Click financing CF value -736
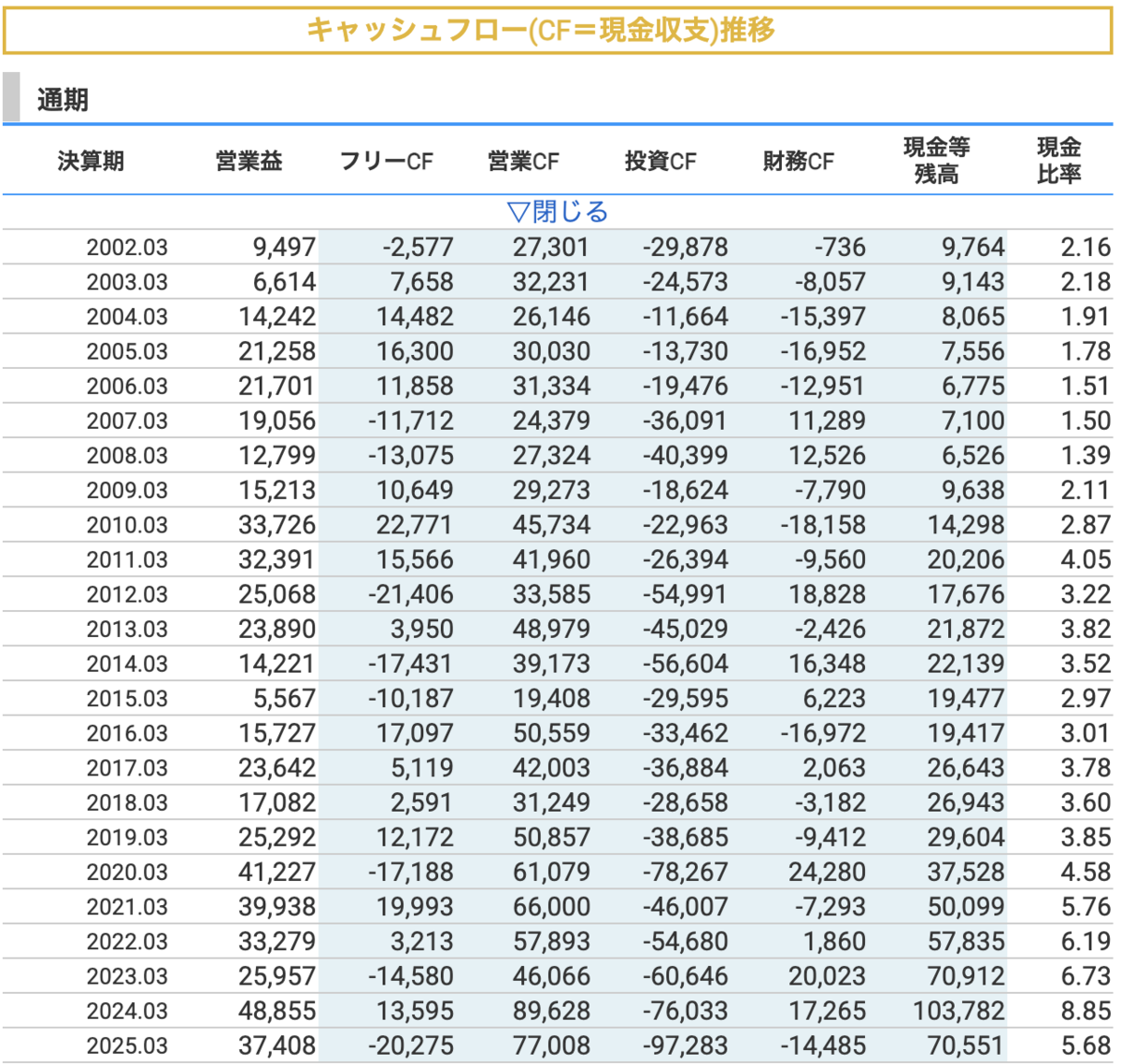The height and width of the screenshot is (1064, 1121). point(840,248)
